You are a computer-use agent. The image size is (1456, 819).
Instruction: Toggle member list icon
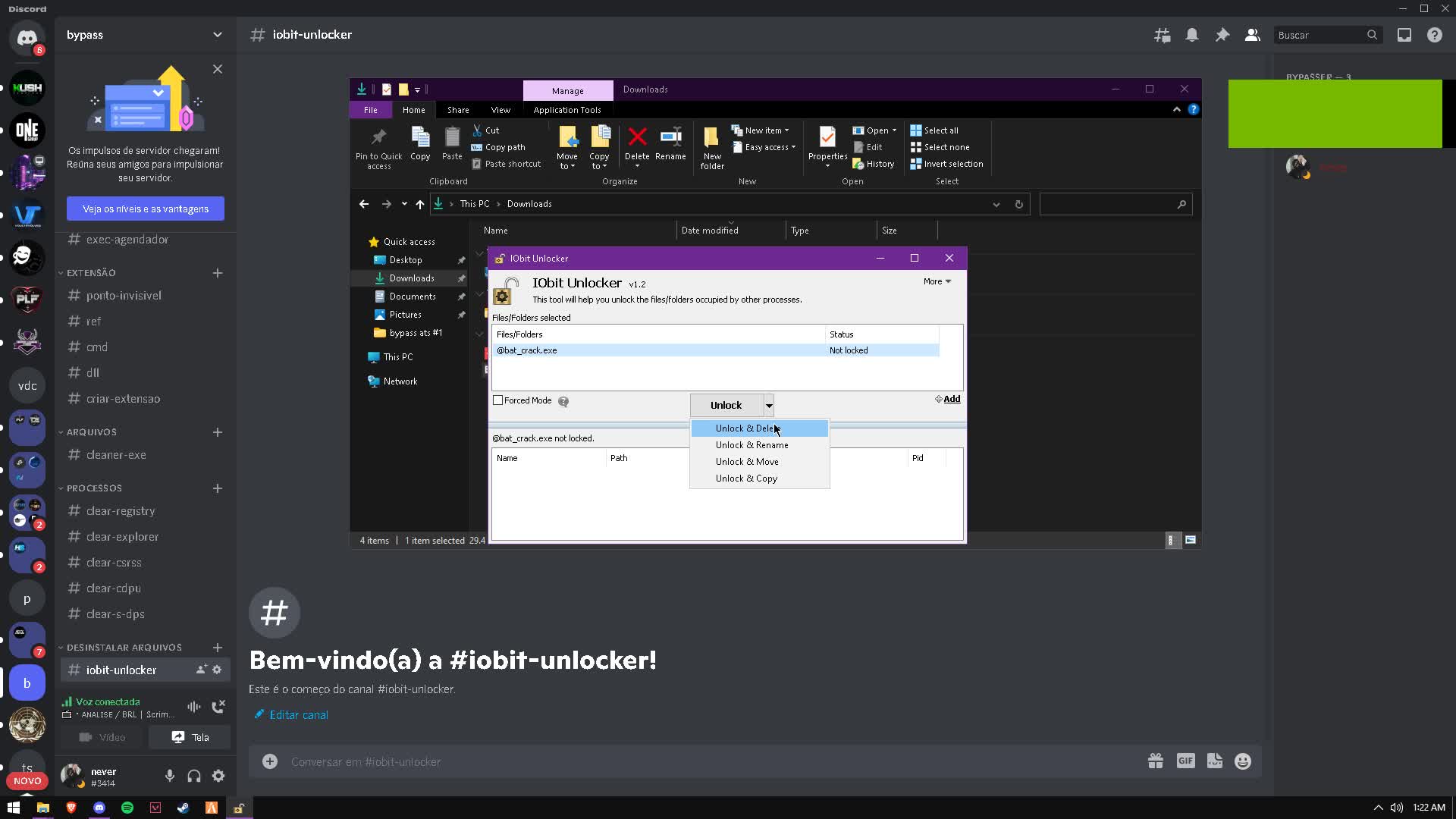tap(1253, 35)
